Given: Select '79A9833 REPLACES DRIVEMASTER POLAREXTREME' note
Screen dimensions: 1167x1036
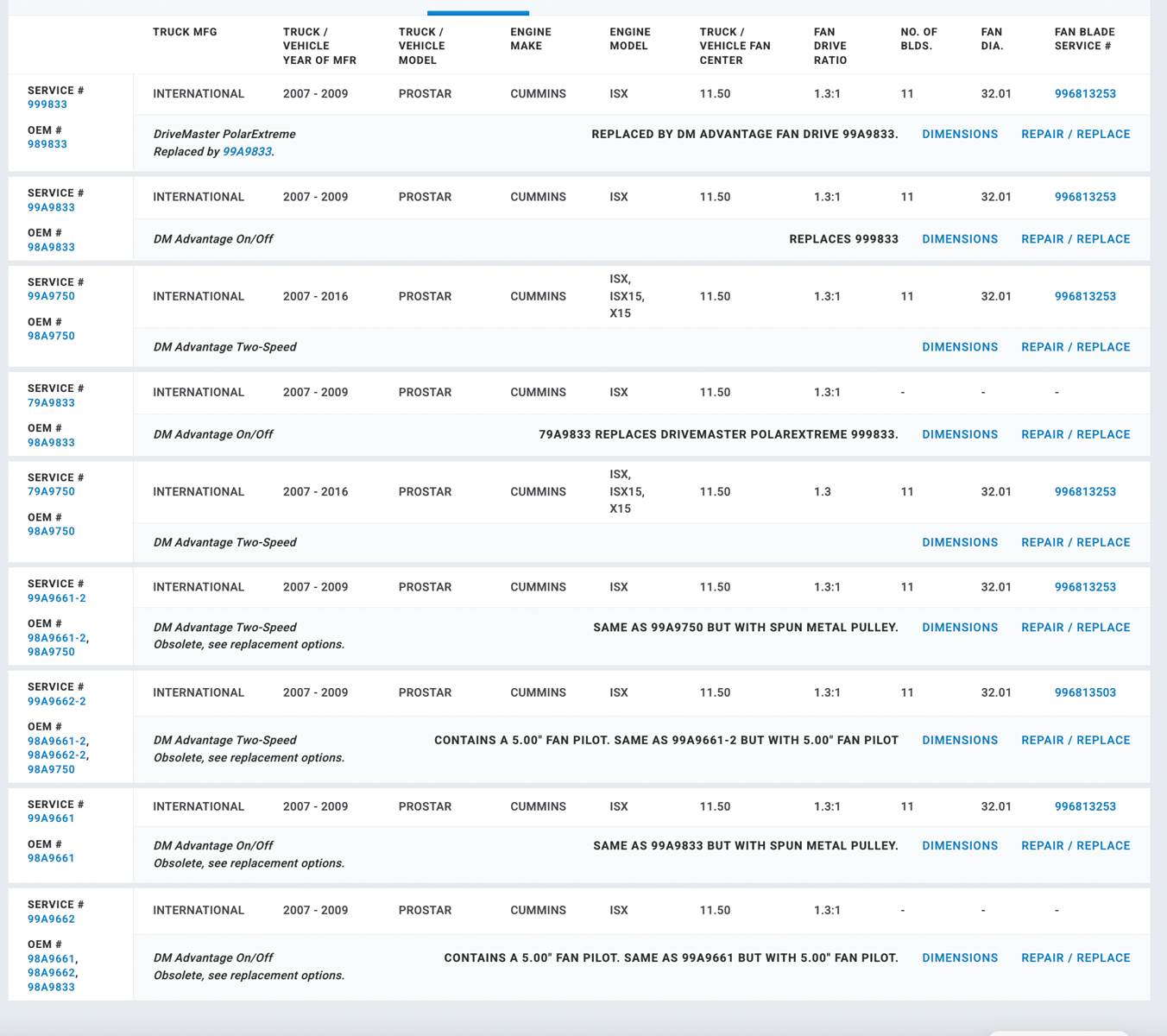Looking at the screenshot, I should (x=718, y=434).
